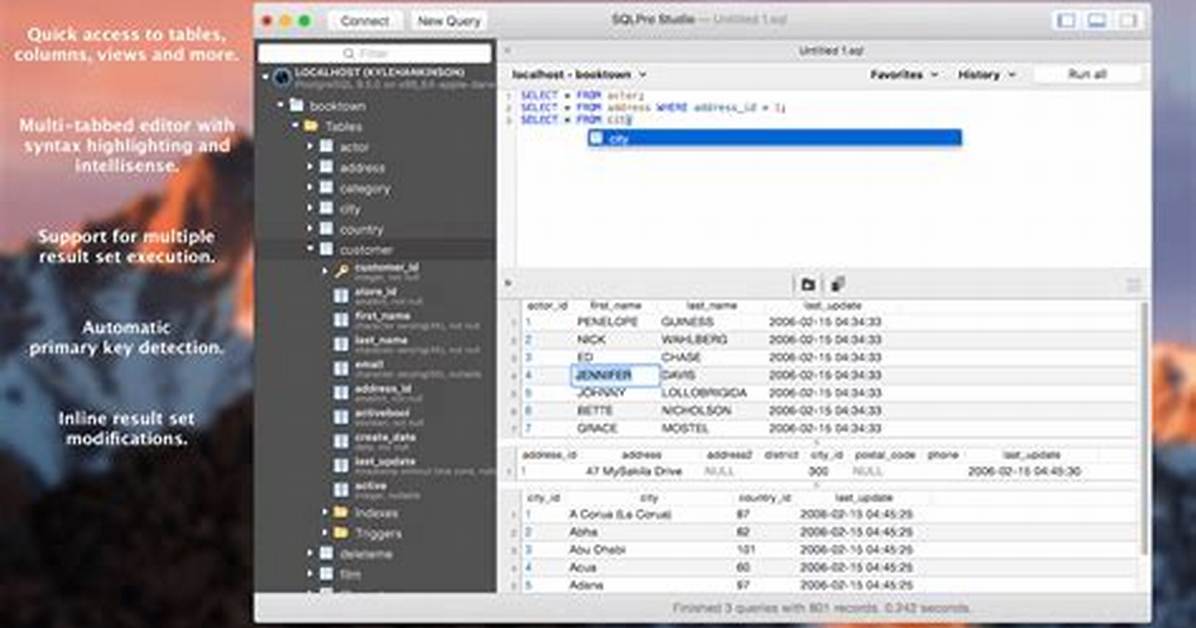Click the Run all button

[x=1088, y=74]
